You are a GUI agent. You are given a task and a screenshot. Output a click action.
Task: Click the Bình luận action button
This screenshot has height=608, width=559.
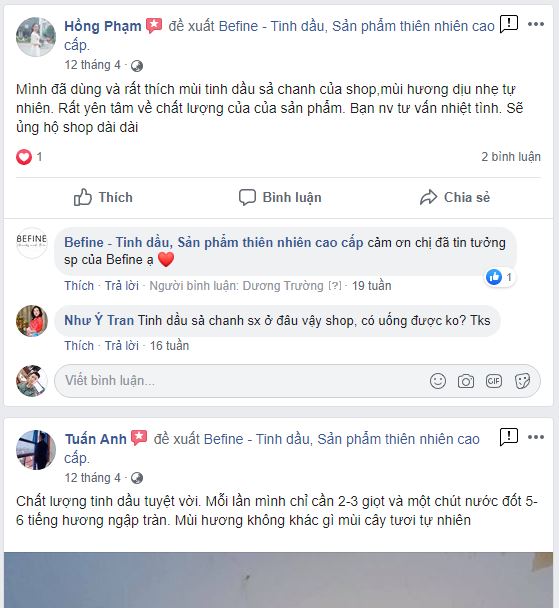click(x=280, y=197)
